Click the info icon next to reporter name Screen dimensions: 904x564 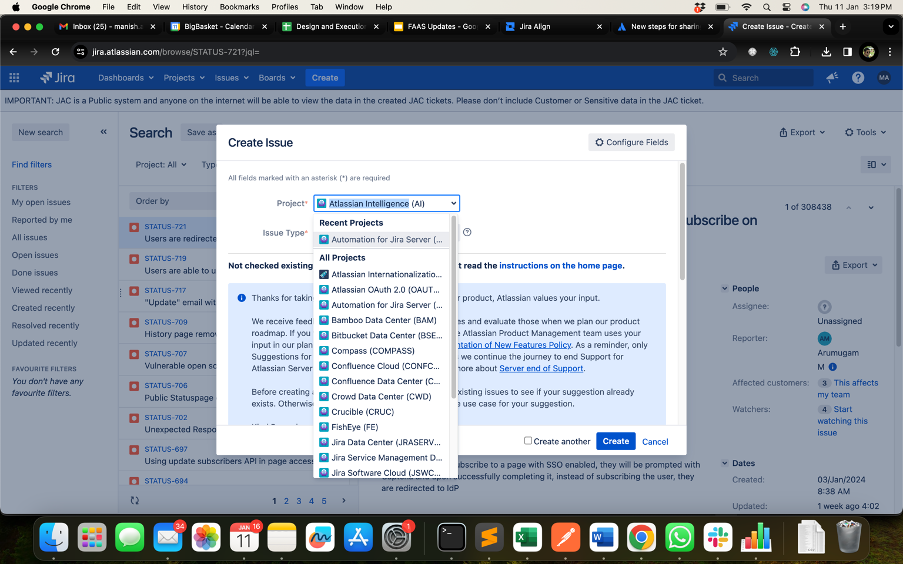(x=833, y=367)
